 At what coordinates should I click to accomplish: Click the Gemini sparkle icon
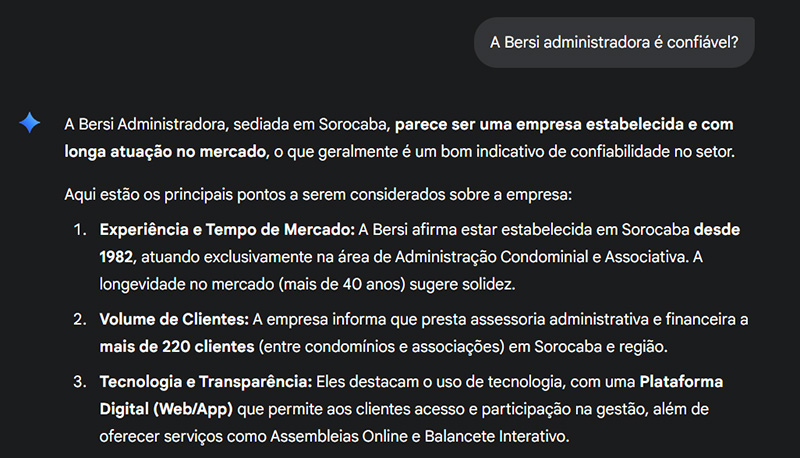coord(30,123)
